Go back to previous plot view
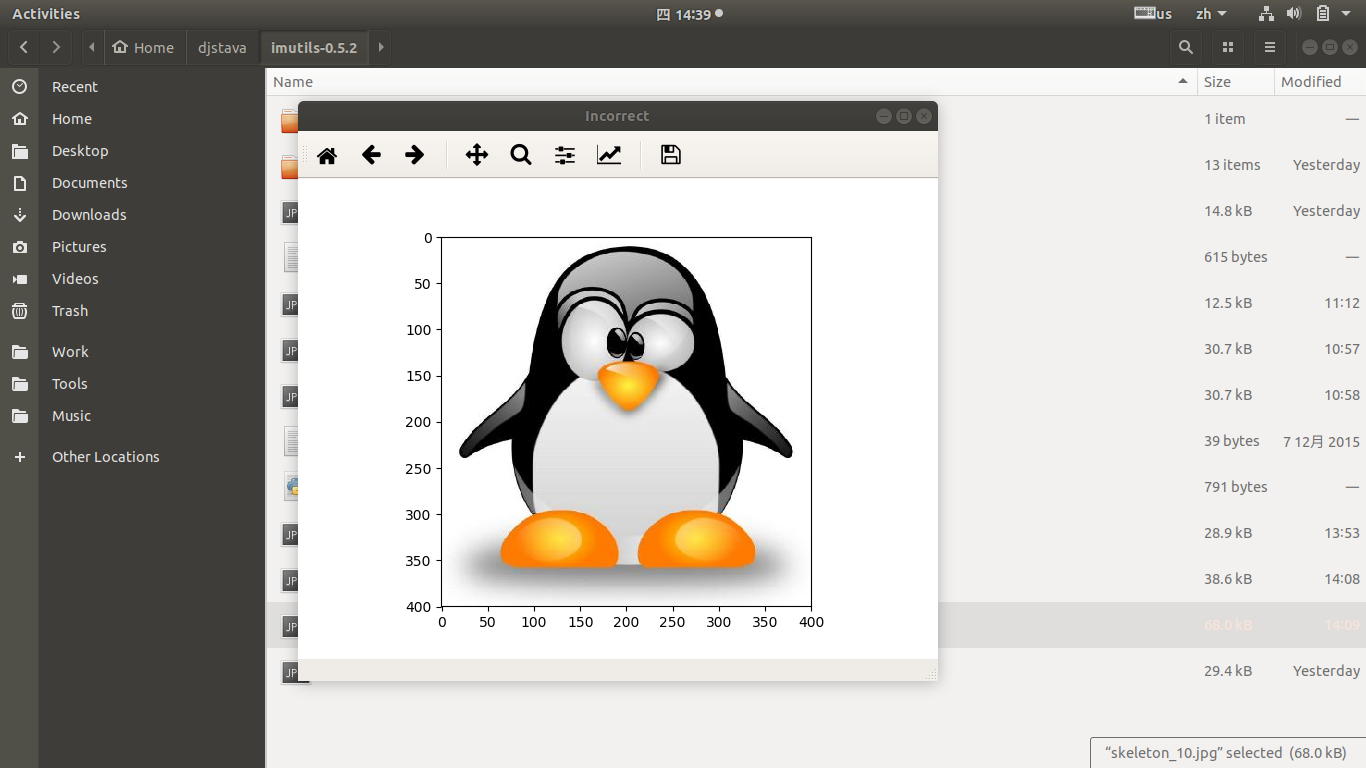Screen dimensions: 1366x768 (371, 155)
